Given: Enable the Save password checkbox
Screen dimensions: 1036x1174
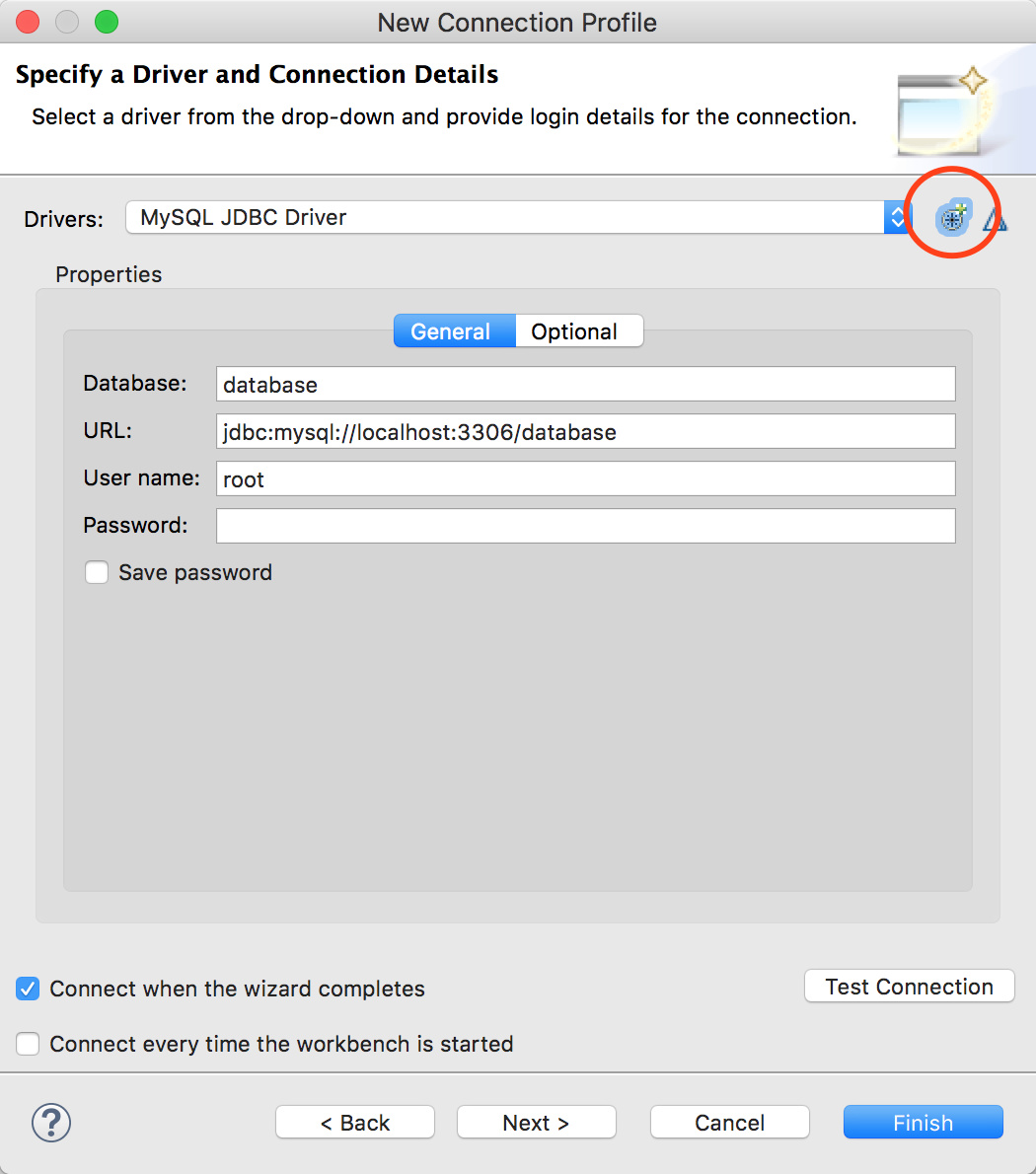Looking at the screenshot, I should (97, 572).
